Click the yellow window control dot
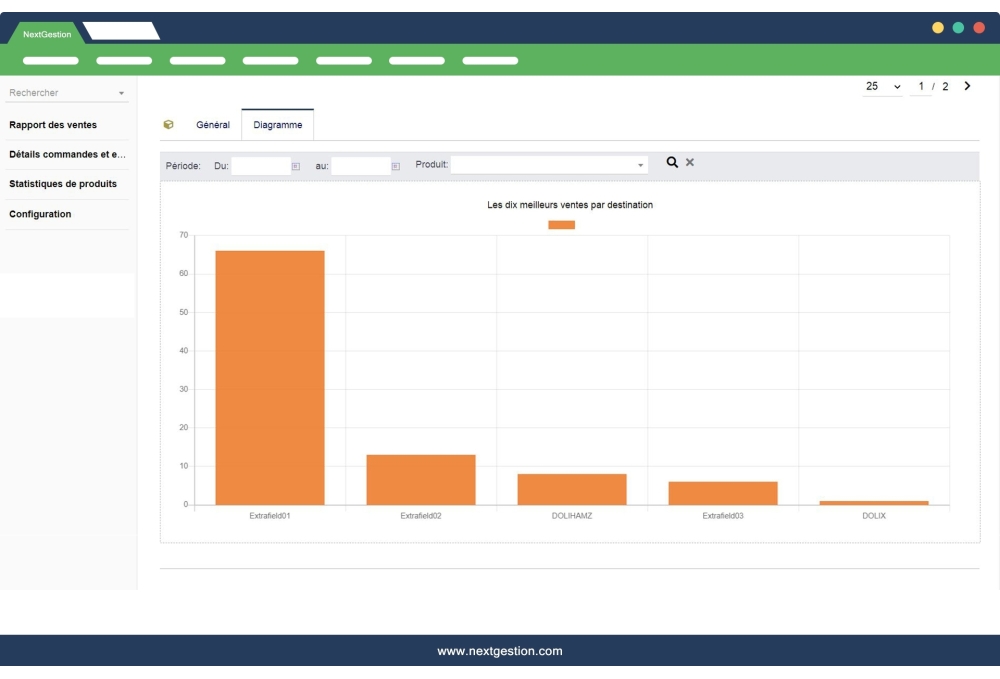This screenshot has height=679, width=1000. [938, 28]
